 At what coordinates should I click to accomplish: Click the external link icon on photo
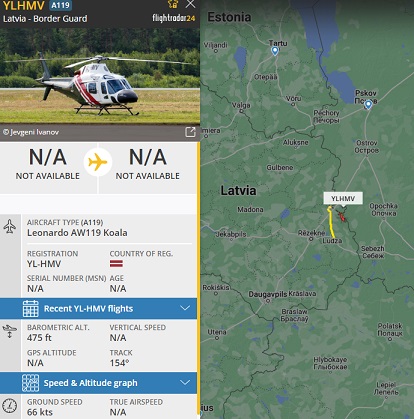[x=190, y=132]
